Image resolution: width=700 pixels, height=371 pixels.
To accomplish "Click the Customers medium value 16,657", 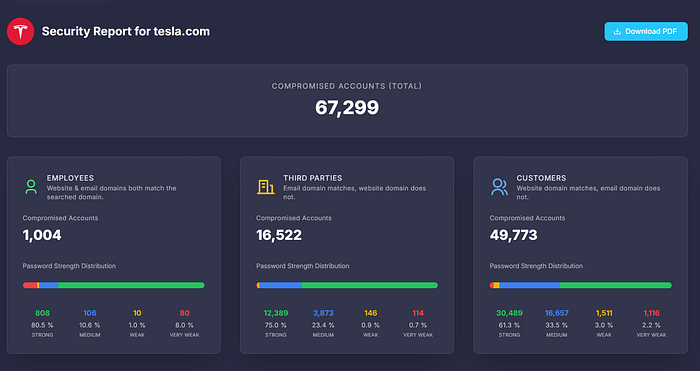I will 557,313.
